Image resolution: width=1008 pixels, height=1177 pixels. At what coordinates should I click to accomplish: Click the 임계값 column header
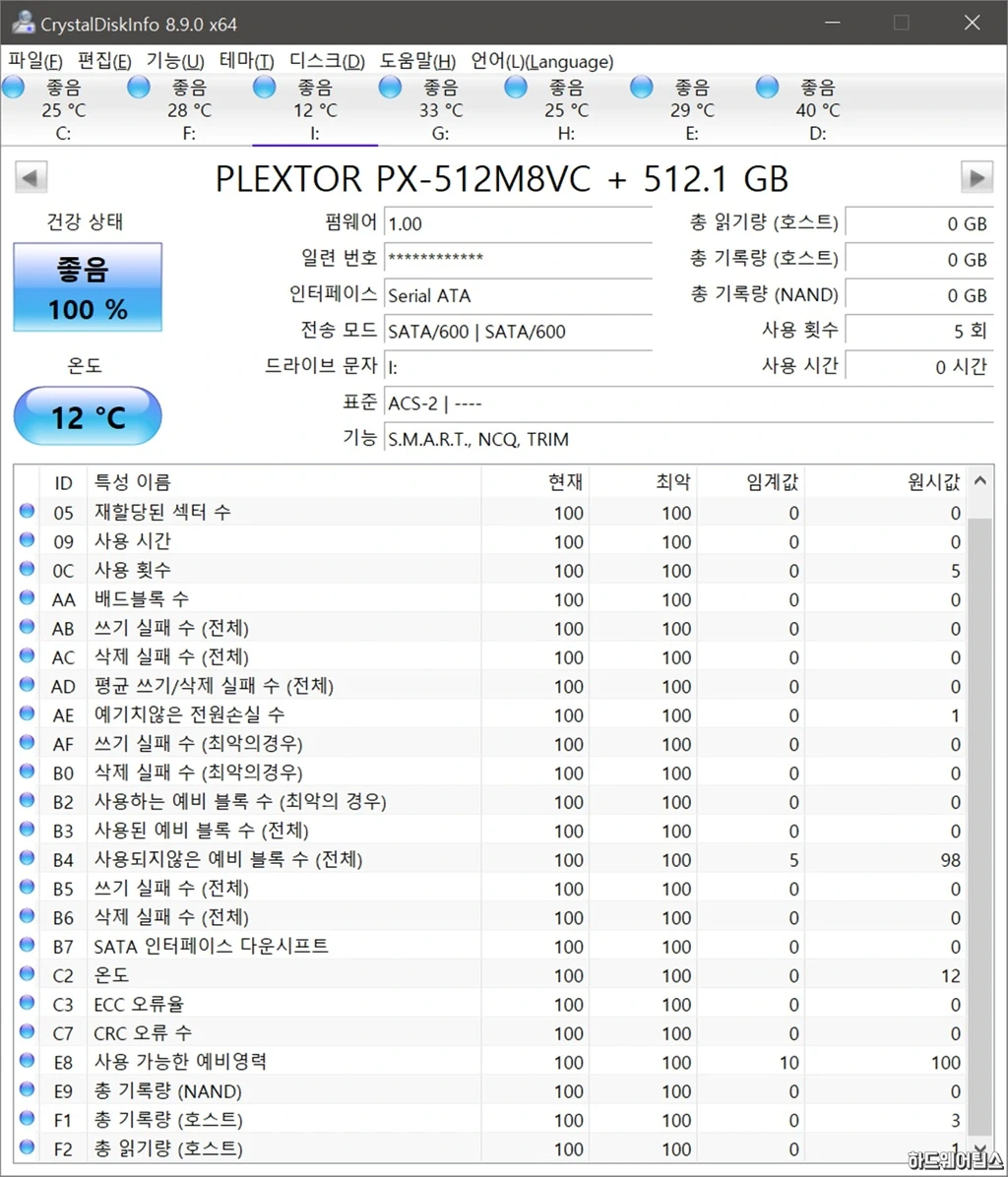click(x=750, y=482)
